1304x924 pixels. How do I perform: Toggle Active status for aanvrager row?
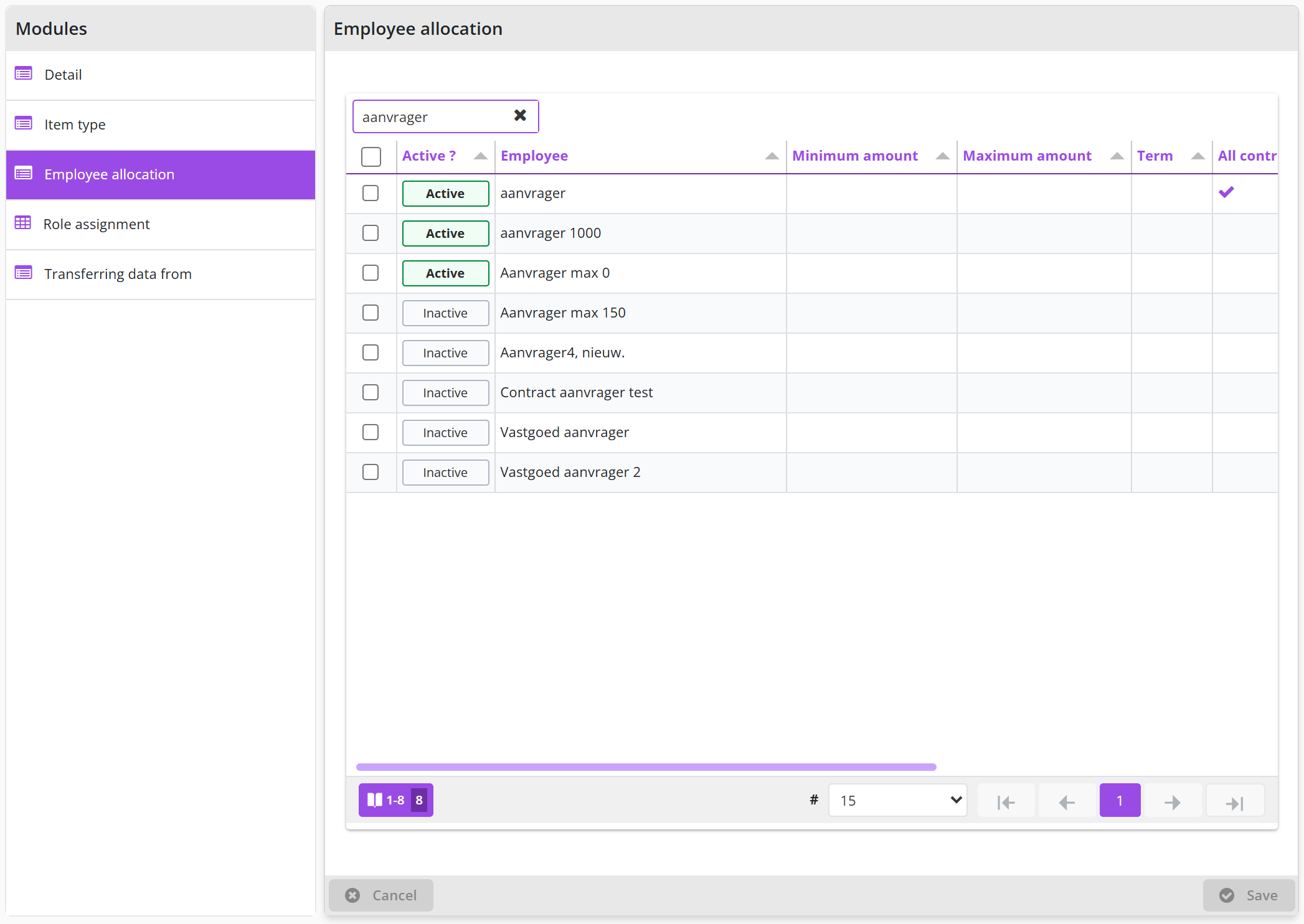point(445,194)
